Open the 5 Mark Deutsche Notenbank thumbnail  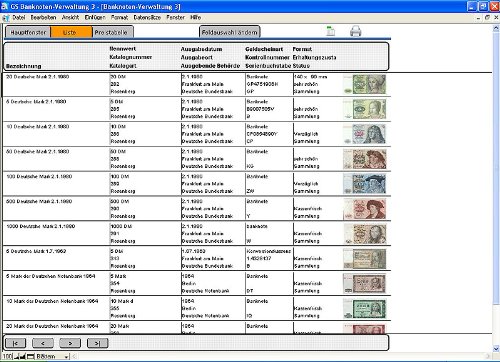pyautogui.click(x=365, y=283)
